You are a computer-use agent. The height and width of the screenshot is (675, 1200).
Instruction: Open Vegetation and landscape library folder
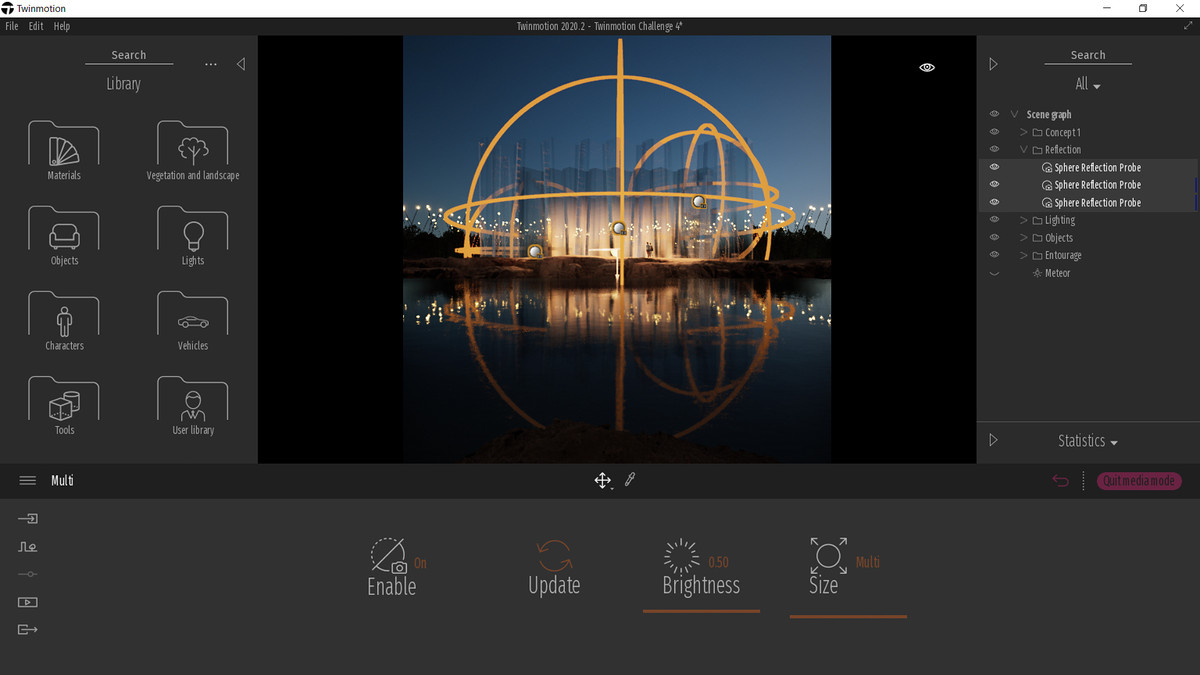pos(193,151)
